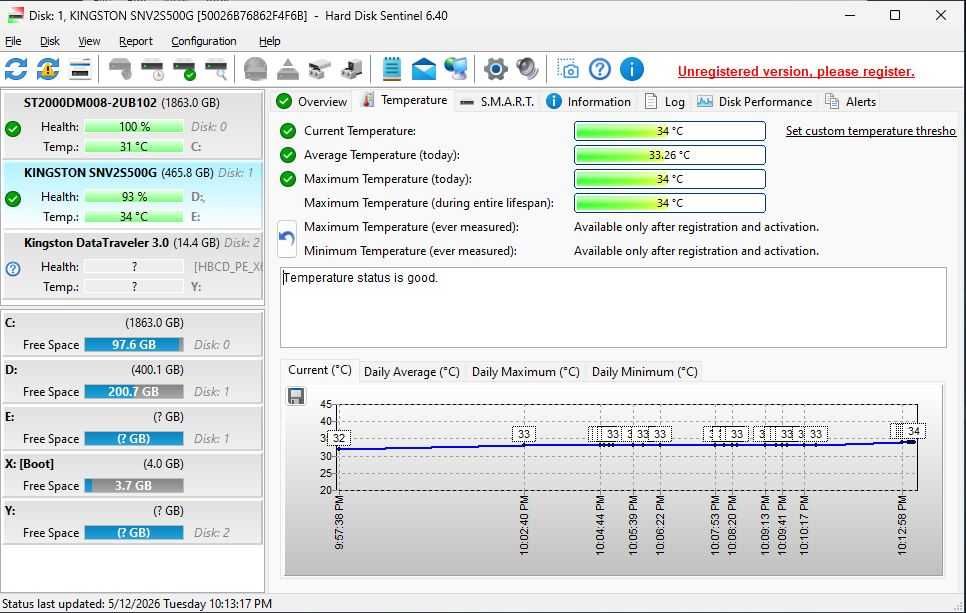
Task: Click the disk icon with magnifying glass
Action: click(x=216, y=69)
